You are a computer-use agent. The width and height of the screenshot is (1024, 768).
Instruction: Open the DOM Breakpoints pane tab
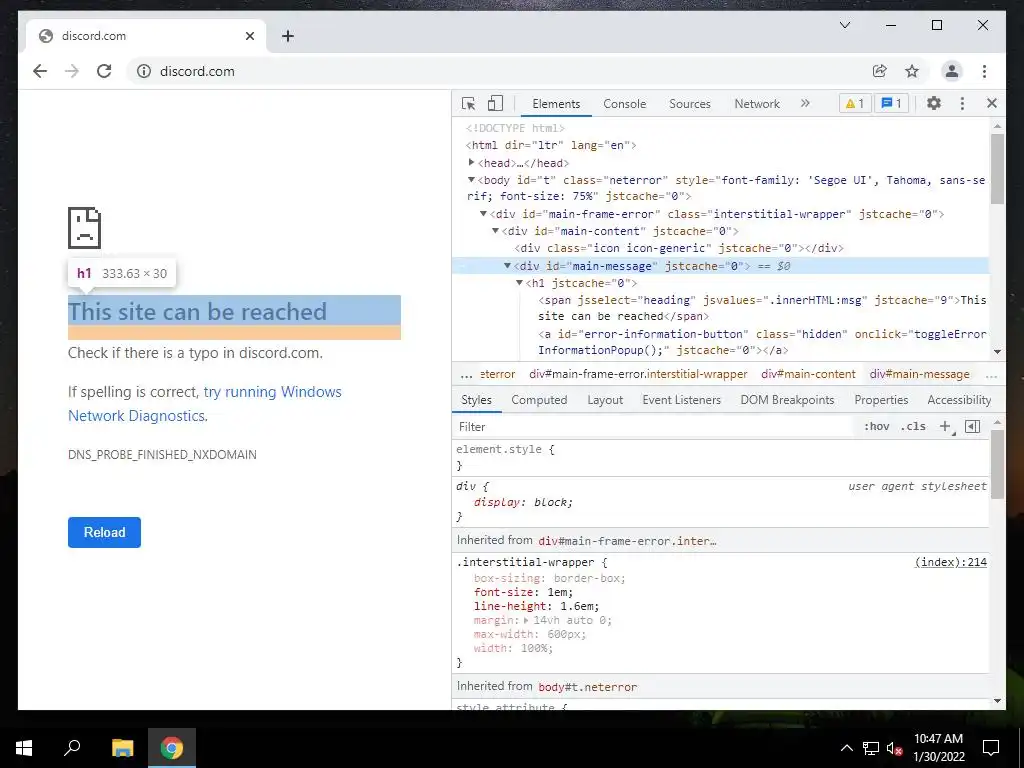tap(787, 400)
